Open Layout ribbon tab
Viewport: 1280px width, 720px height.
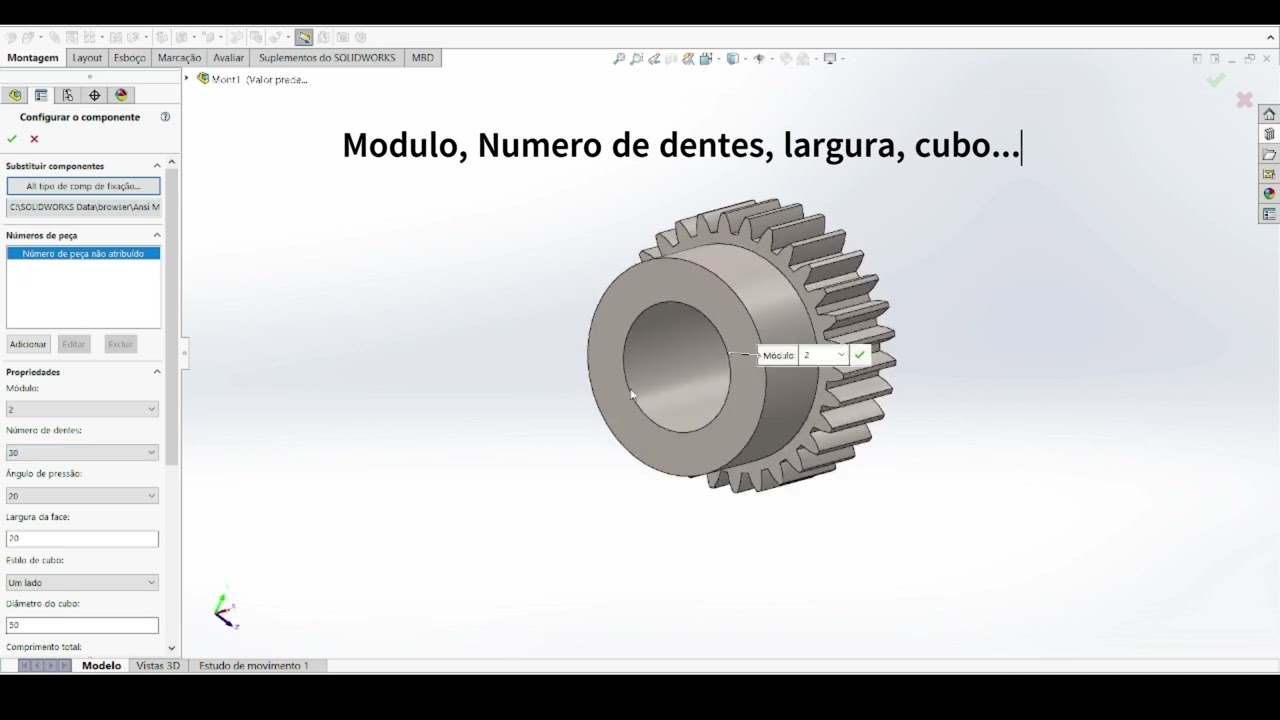coord(87,58)
